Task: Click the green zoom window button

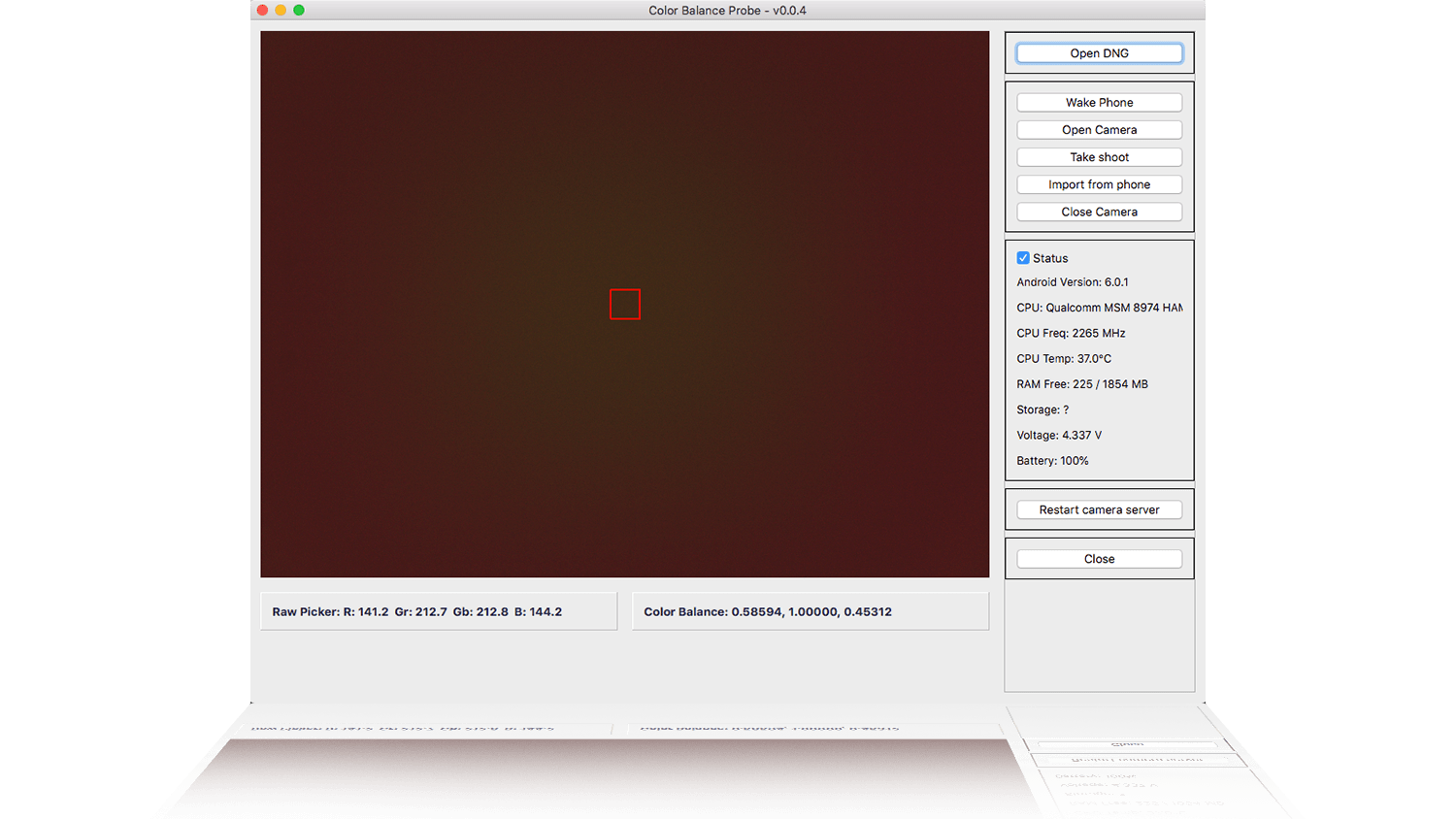Action: (299, 10)
